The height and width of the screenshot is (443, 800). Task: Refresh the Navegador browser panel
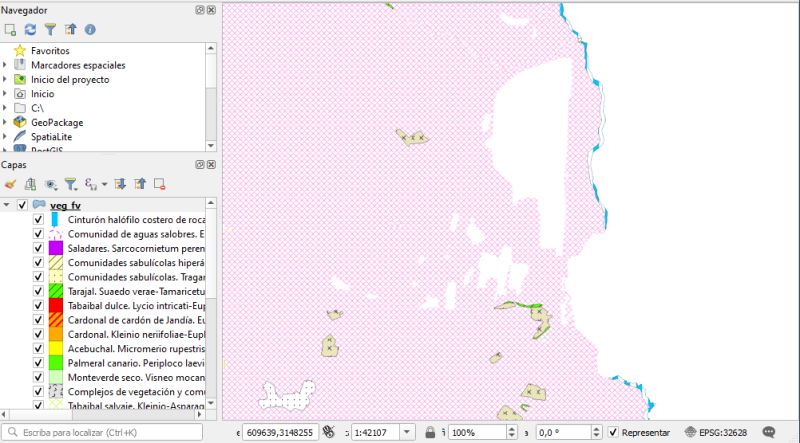click(x=30, y=30)
